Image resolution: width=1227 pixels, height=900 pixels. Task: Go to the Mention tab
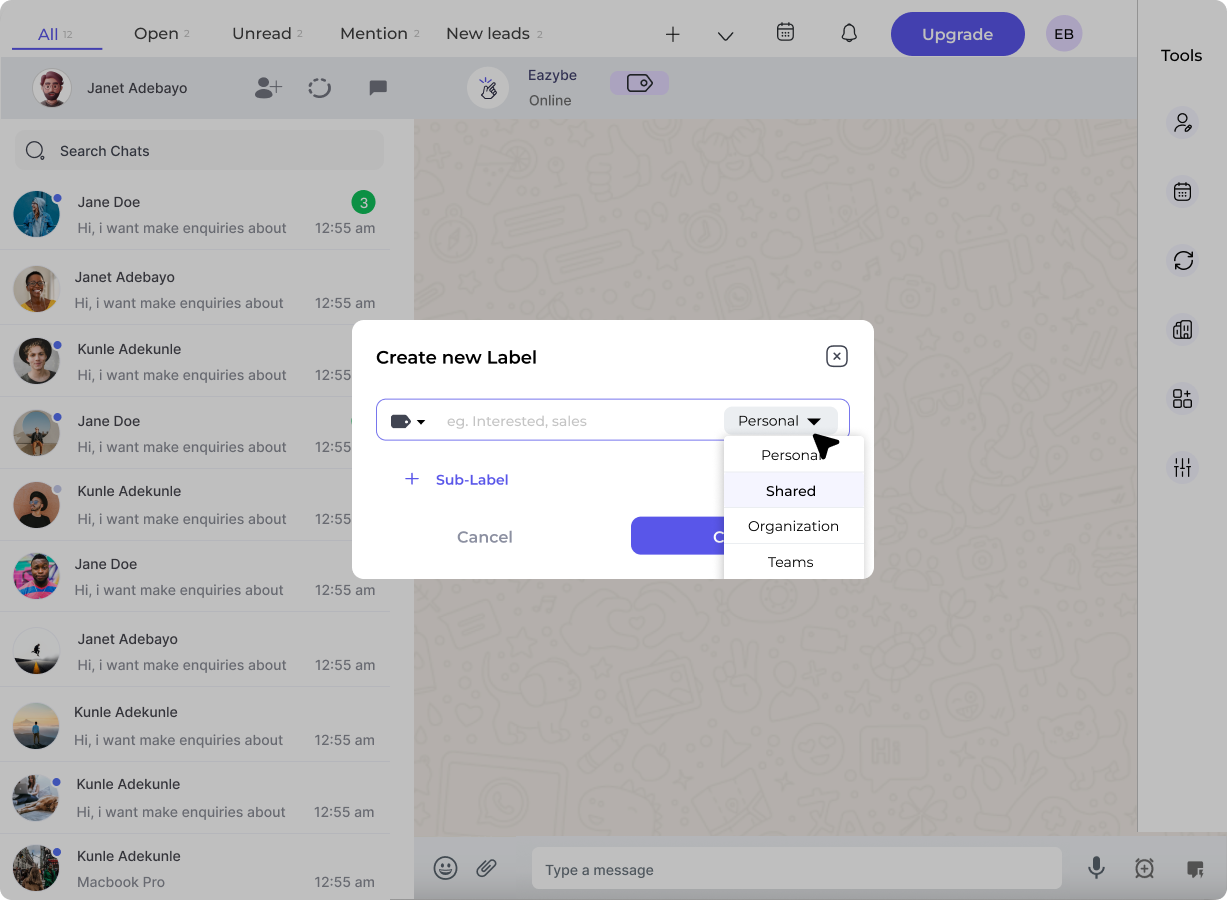(379, 34)
